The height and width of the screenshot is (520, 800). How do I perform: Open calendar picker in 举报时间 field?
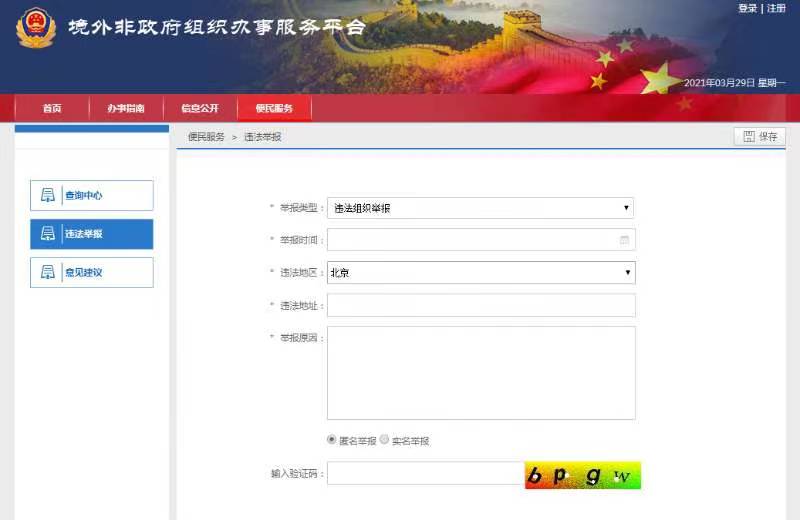(x=624, y=240)
